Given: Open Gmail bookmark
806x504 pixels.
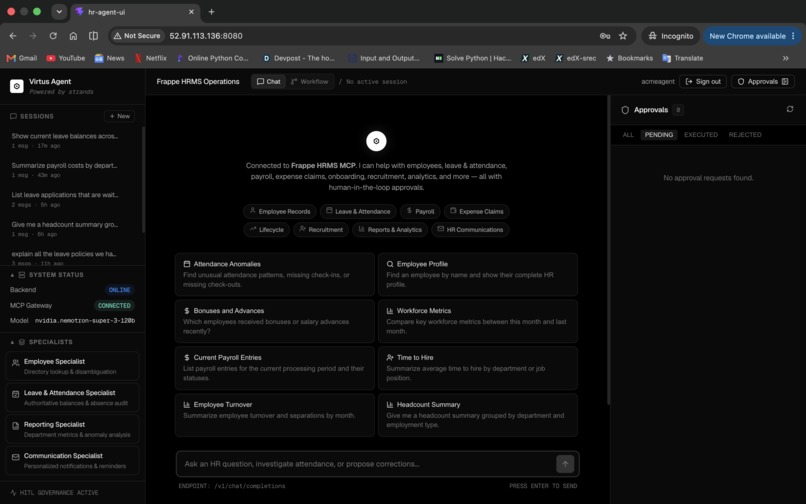Looking at the screenshot, I should (x=22, y=58).
